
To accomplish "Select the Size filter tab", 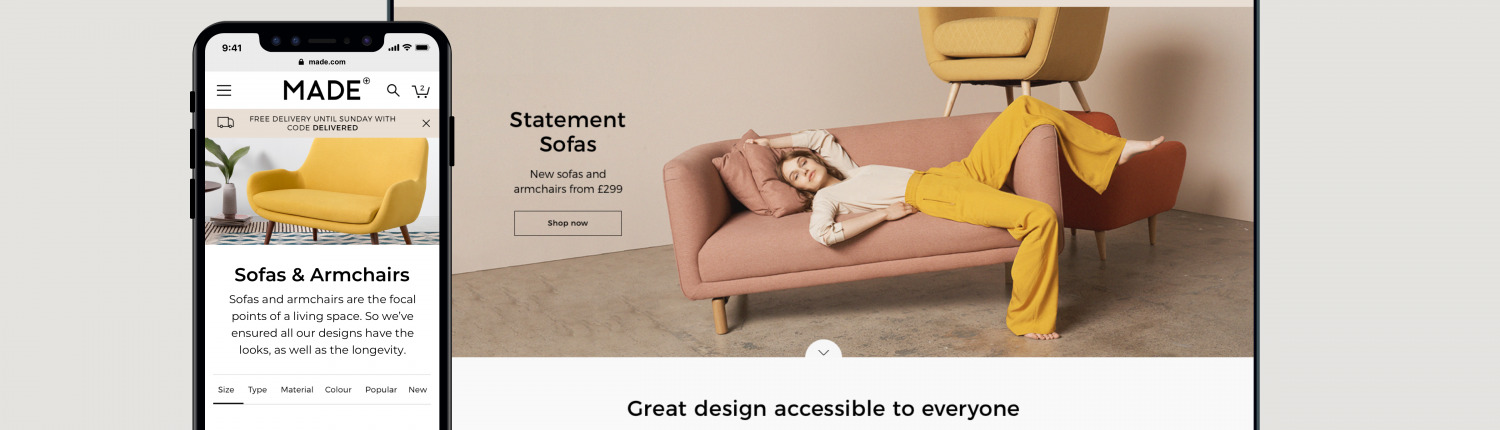I will (x=226, y=390).
